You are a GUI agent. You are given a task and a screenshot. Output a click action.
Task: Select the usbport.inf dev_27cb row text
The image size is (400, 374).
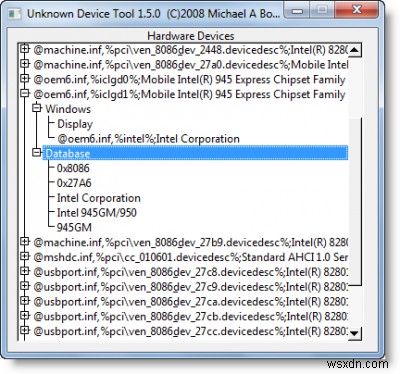[x=190, y=316]
